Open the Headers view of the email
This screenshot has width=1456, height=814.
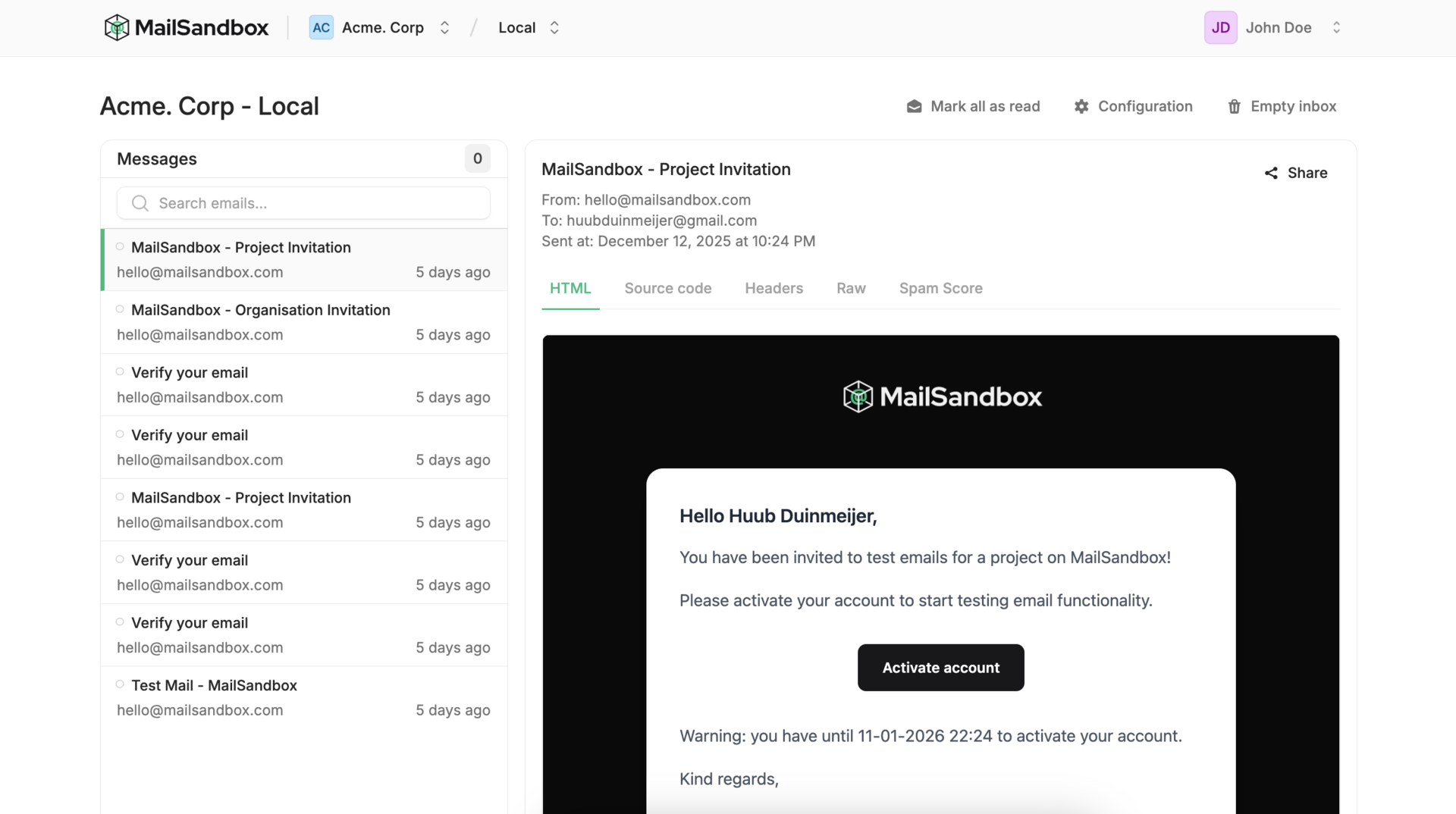pyautogui.click(x=773, y=288)
